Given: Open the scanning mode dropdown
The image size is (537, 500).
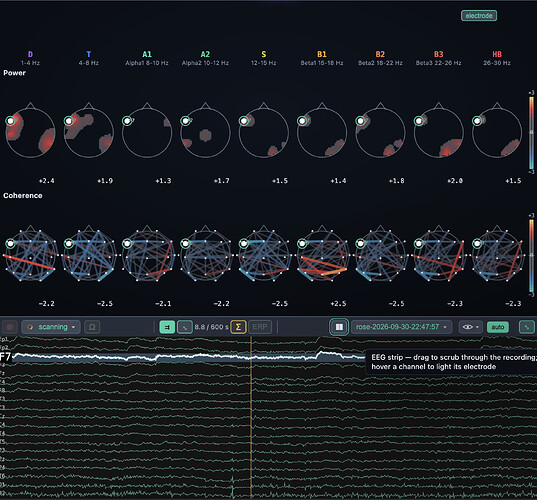Looking at the screenshot, I should (51, 327).
